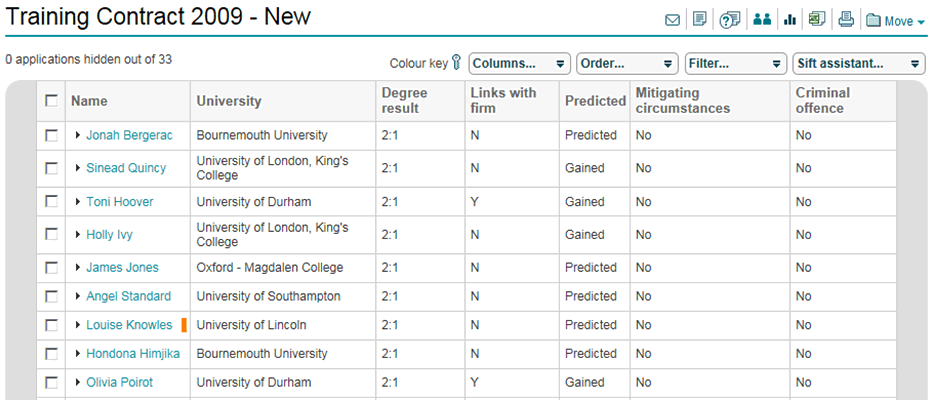
Task: Select Toni Hoover's row checkbox
Action: click(51, 201)
